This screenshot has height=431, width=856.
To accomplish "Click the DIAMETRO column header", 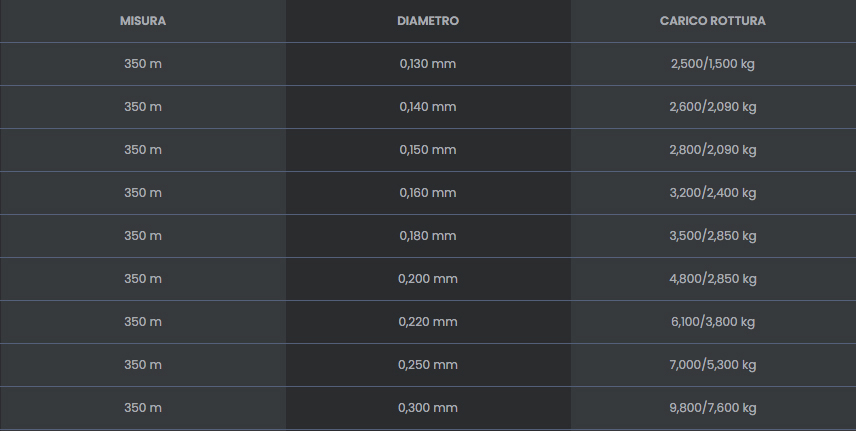I will (x=428, y=21).
